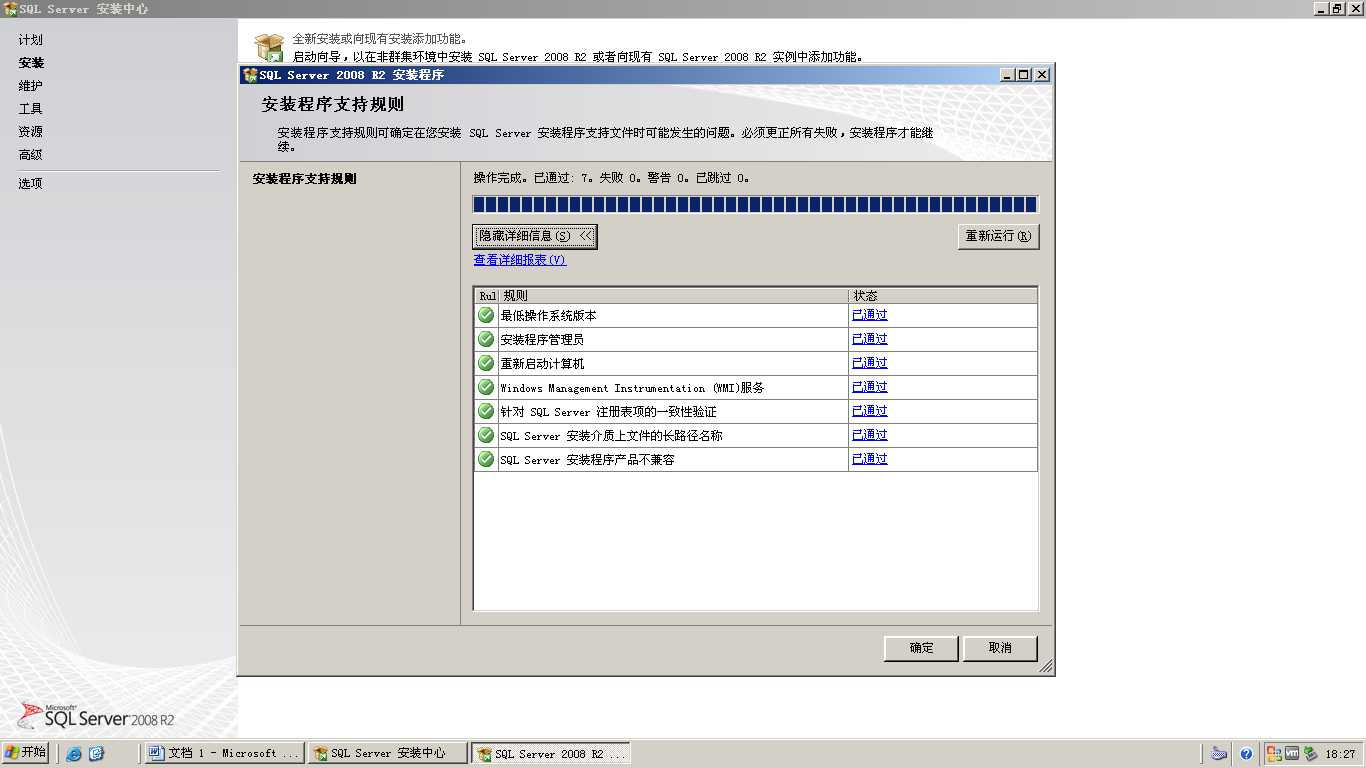
Task: Select 选项 in the 安装中心 sidebar
Action: coord(31,184)
